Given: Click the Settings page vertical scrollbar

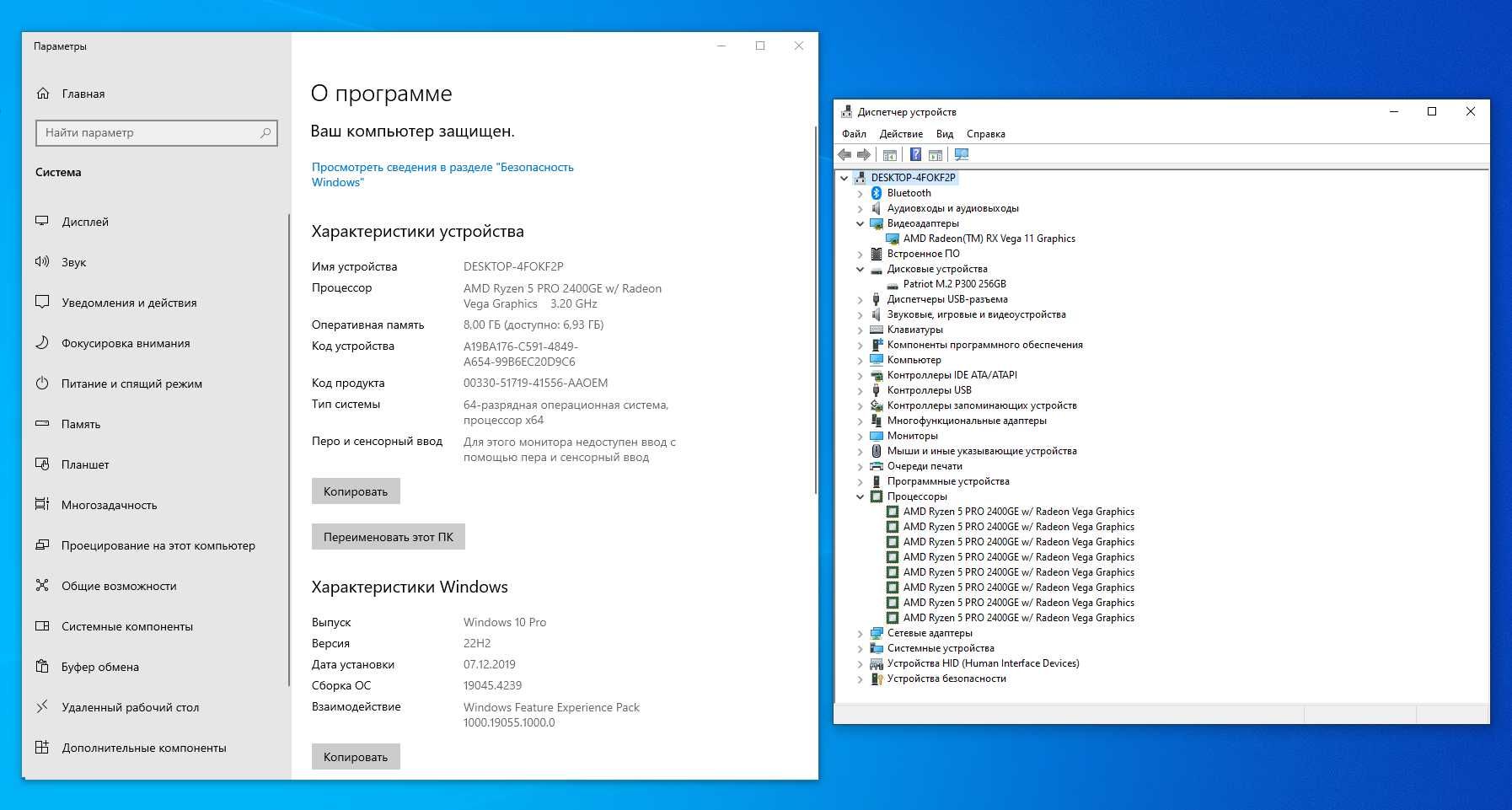Looking at the screenshot, I should click(x=815, y=311).
